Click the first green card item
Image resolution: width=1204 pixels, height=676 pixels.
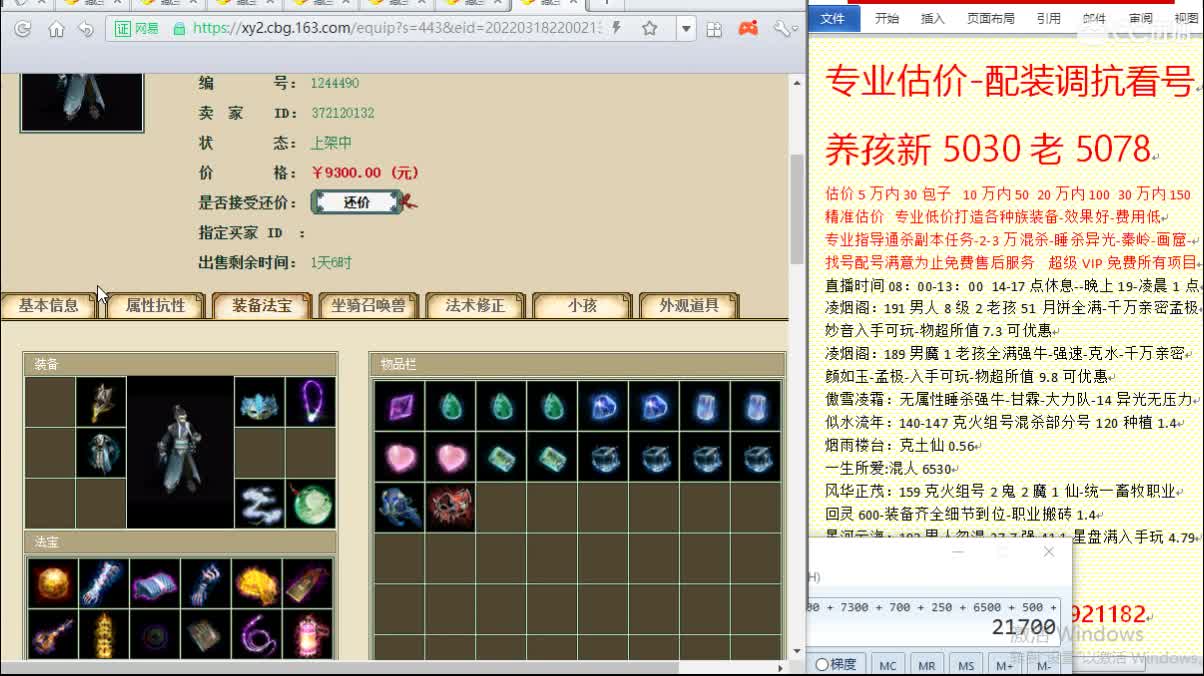click(x=502, y=457)
